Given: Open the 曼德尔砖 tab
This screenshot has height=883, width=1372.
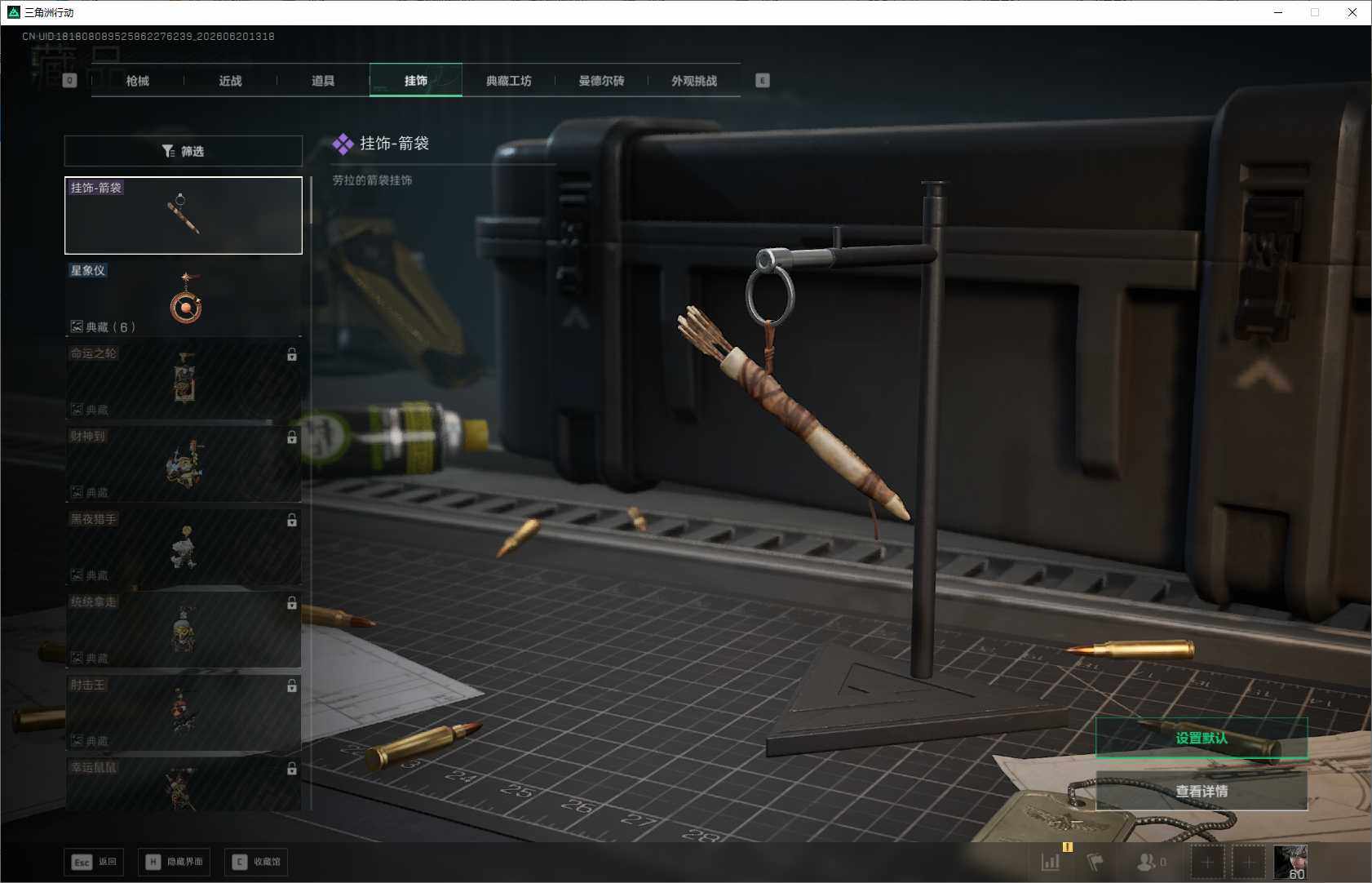Looking at the screenshot, I should point(601,81).
